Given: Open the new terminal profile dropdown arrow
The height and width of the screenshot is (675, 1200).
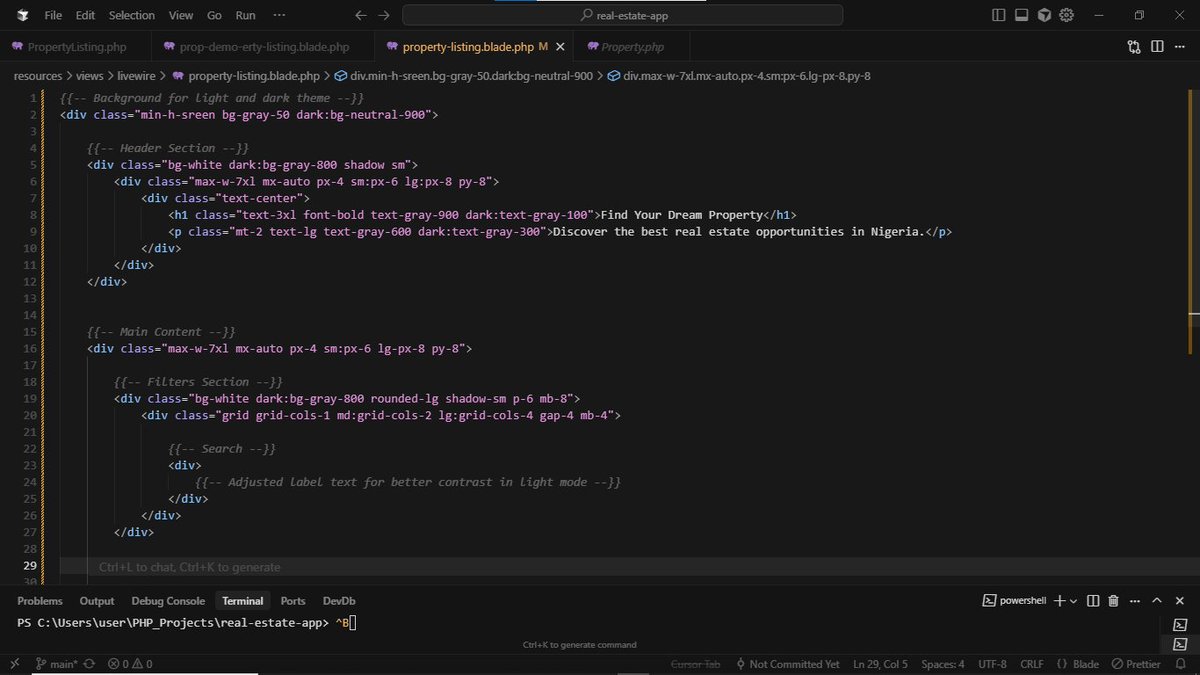Looking at the screenshot, I should (x=1074, y=601).
